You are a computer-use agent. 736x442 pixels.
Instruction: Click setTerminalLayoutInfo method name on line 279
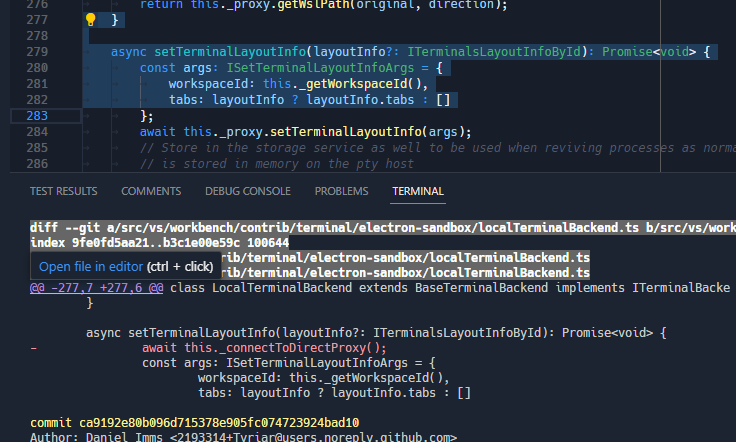coord(230,52)
